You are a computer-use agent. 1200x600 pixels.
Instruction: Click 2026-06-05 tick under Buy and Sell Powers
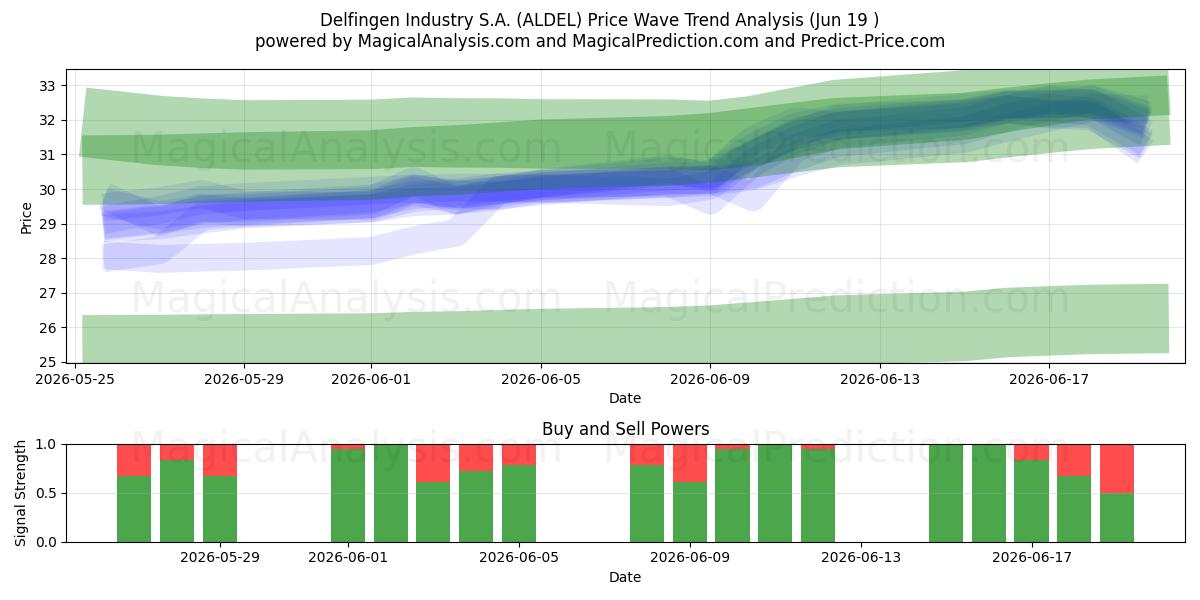coord(519,558)
